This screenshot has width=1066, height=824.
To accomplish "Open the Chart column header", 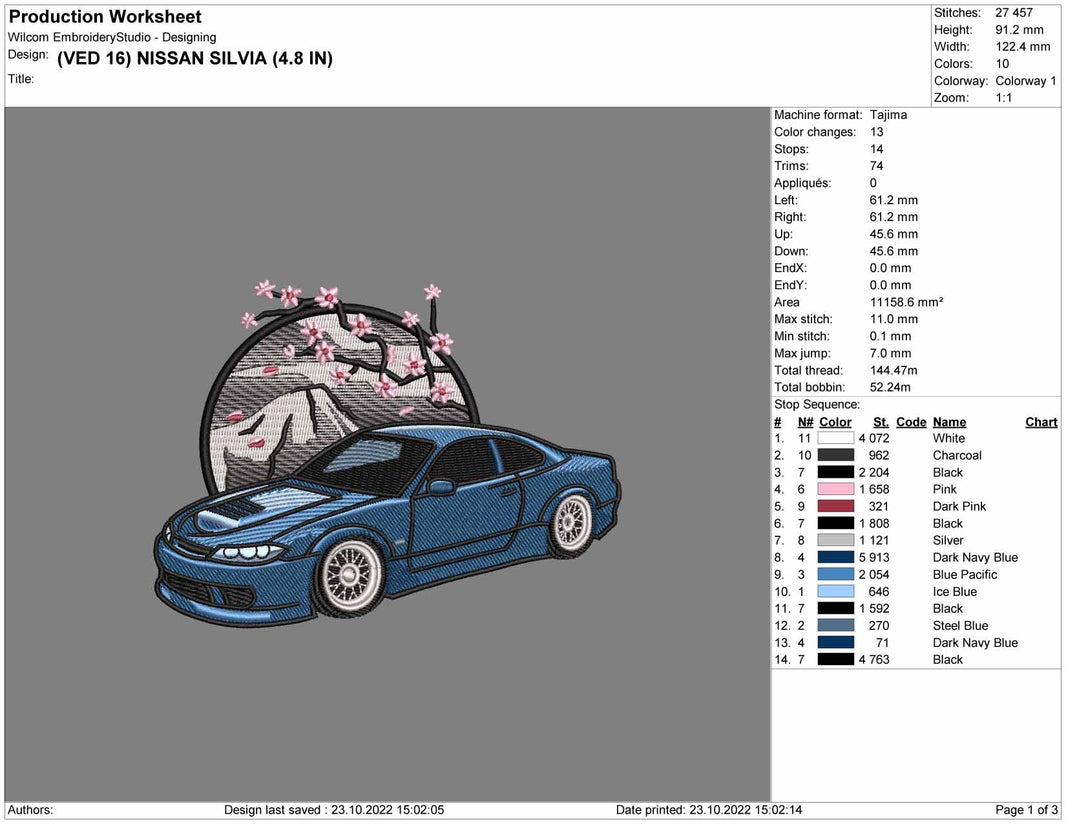I will pyautogui.click(x=1041, y=421).
